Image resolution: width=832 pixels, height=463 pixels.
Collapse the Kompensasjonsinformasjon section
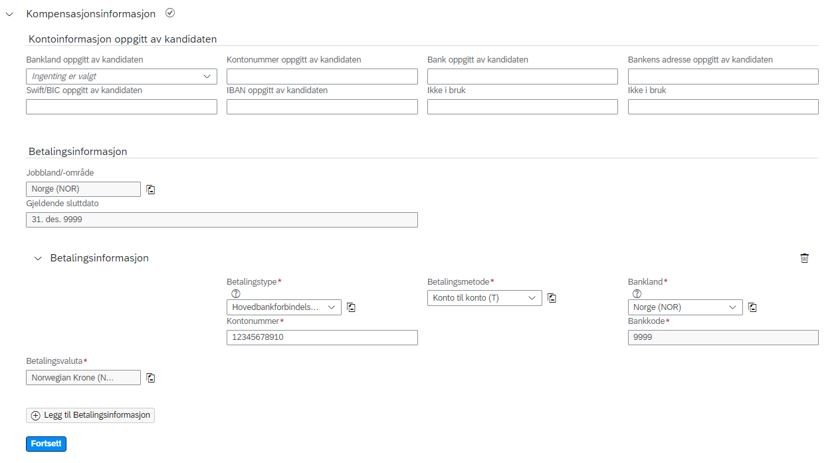coord(10,14)
